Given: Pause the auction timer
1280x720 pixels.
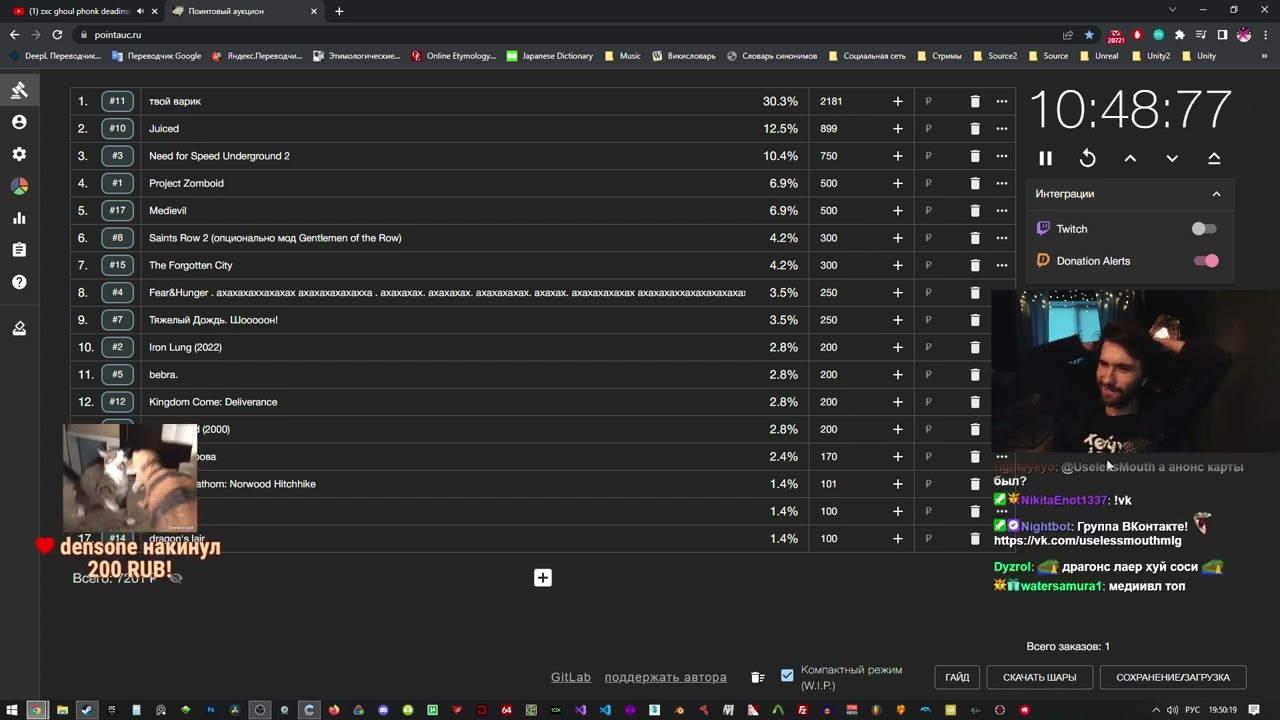Looking at the screenshot, I should [x=1045, y=158].
